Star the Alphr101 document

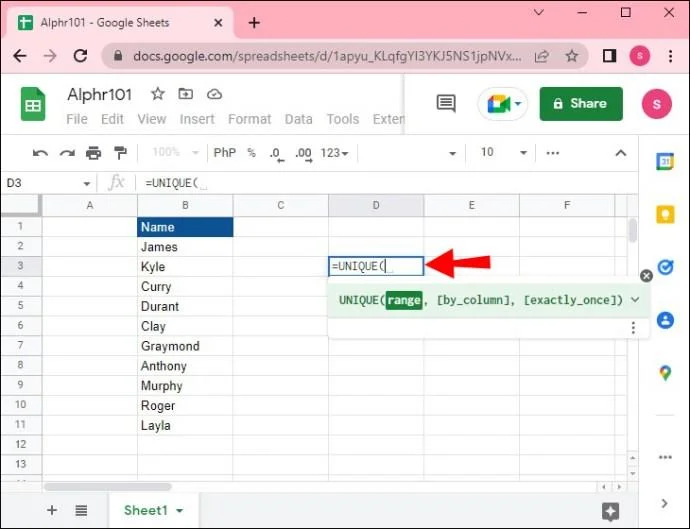(158, 94)
